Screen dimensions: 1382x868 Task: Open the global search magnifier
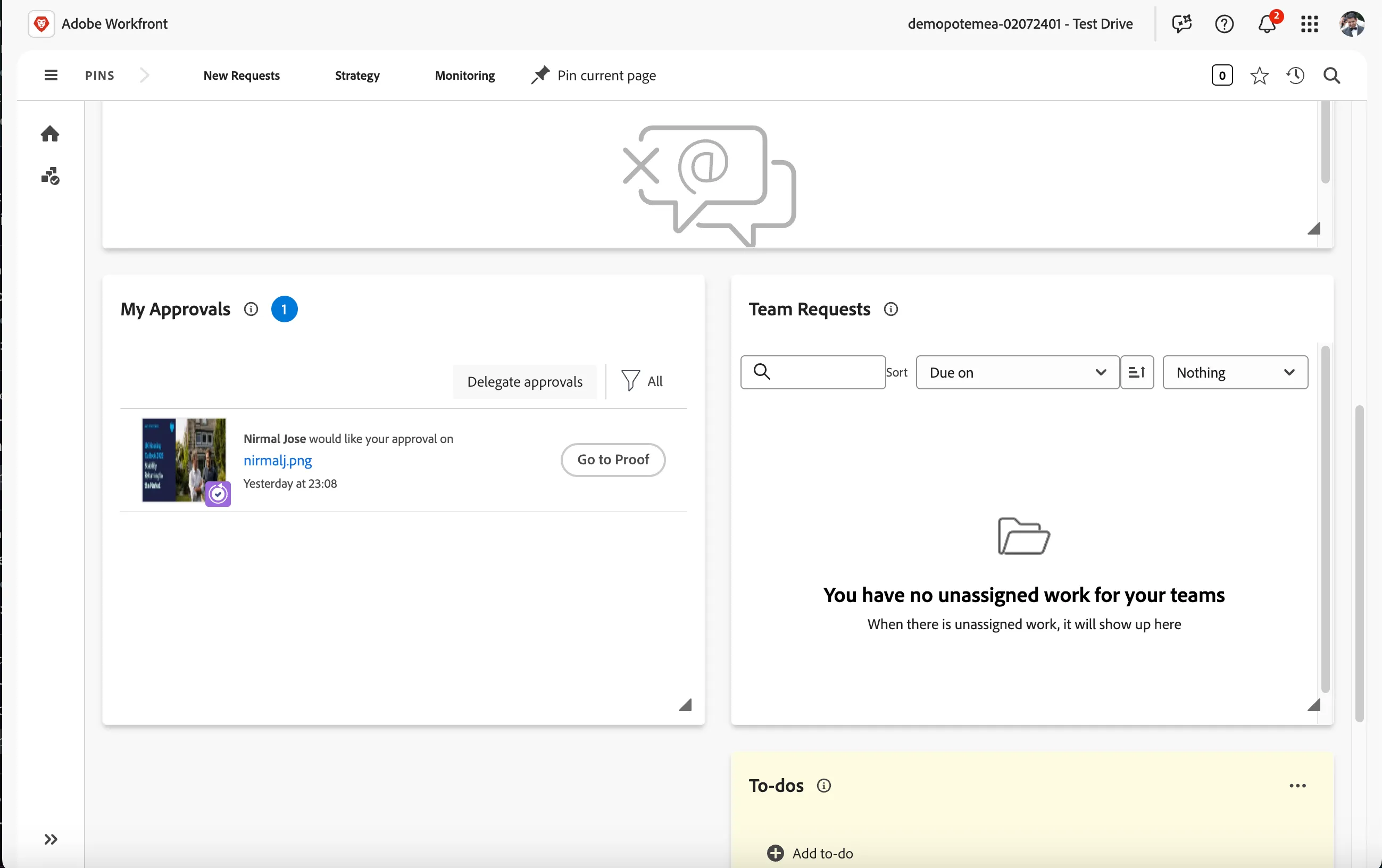click(1331, 75)
